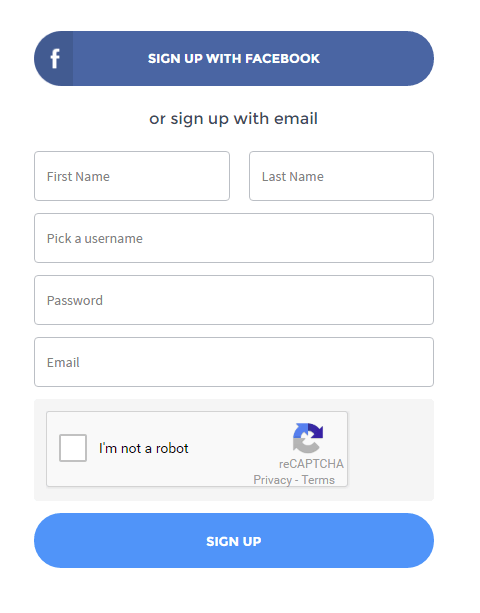This screenshot has height=613, width=480.
Task: Focus the First Name field
Action: 132,176
